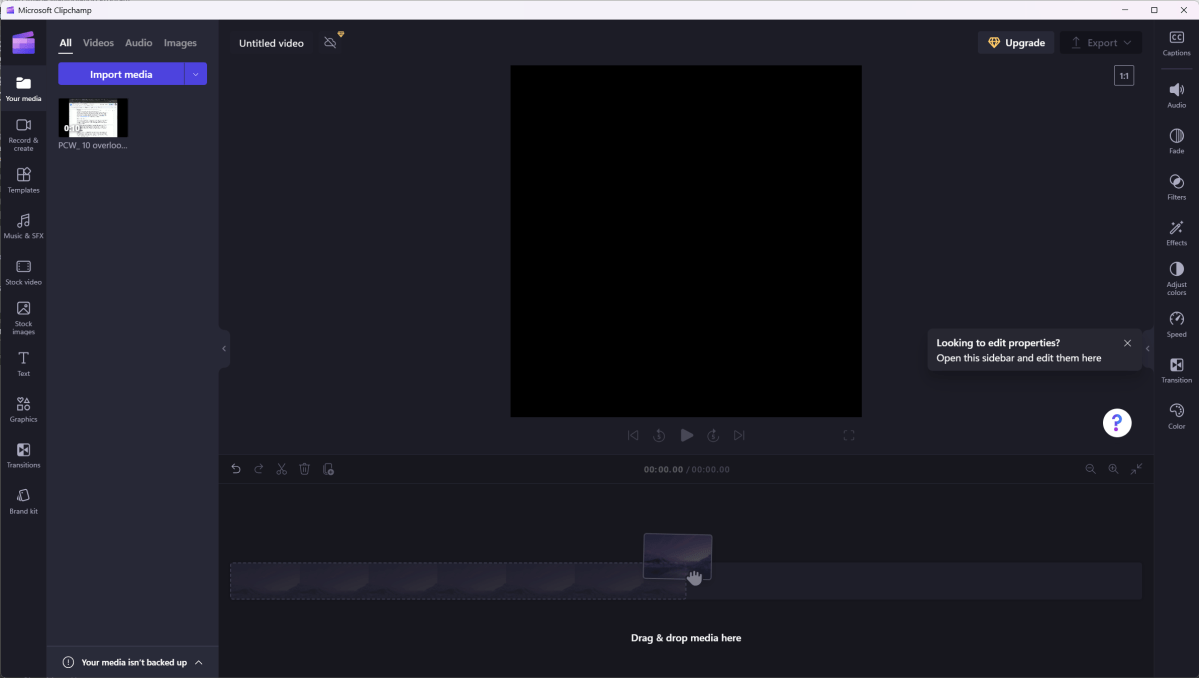The image size is (1199, 678).
Task: Click the Upgrade button
Action: pos(1015,43)
